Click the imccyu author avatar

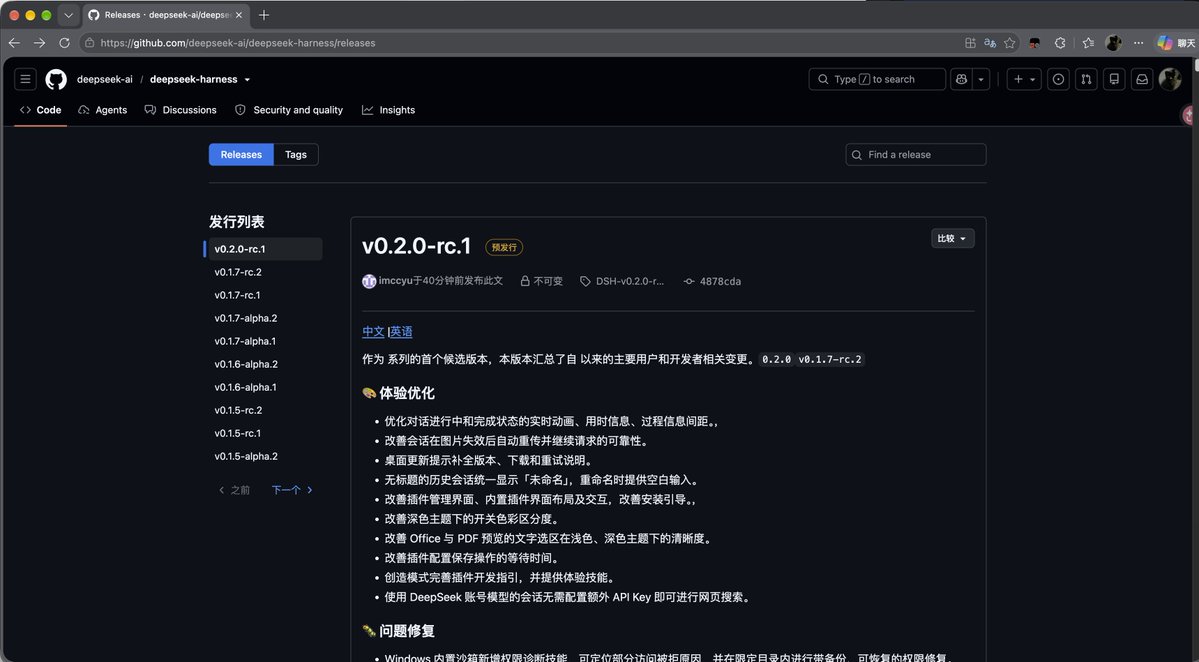[369, 281]
